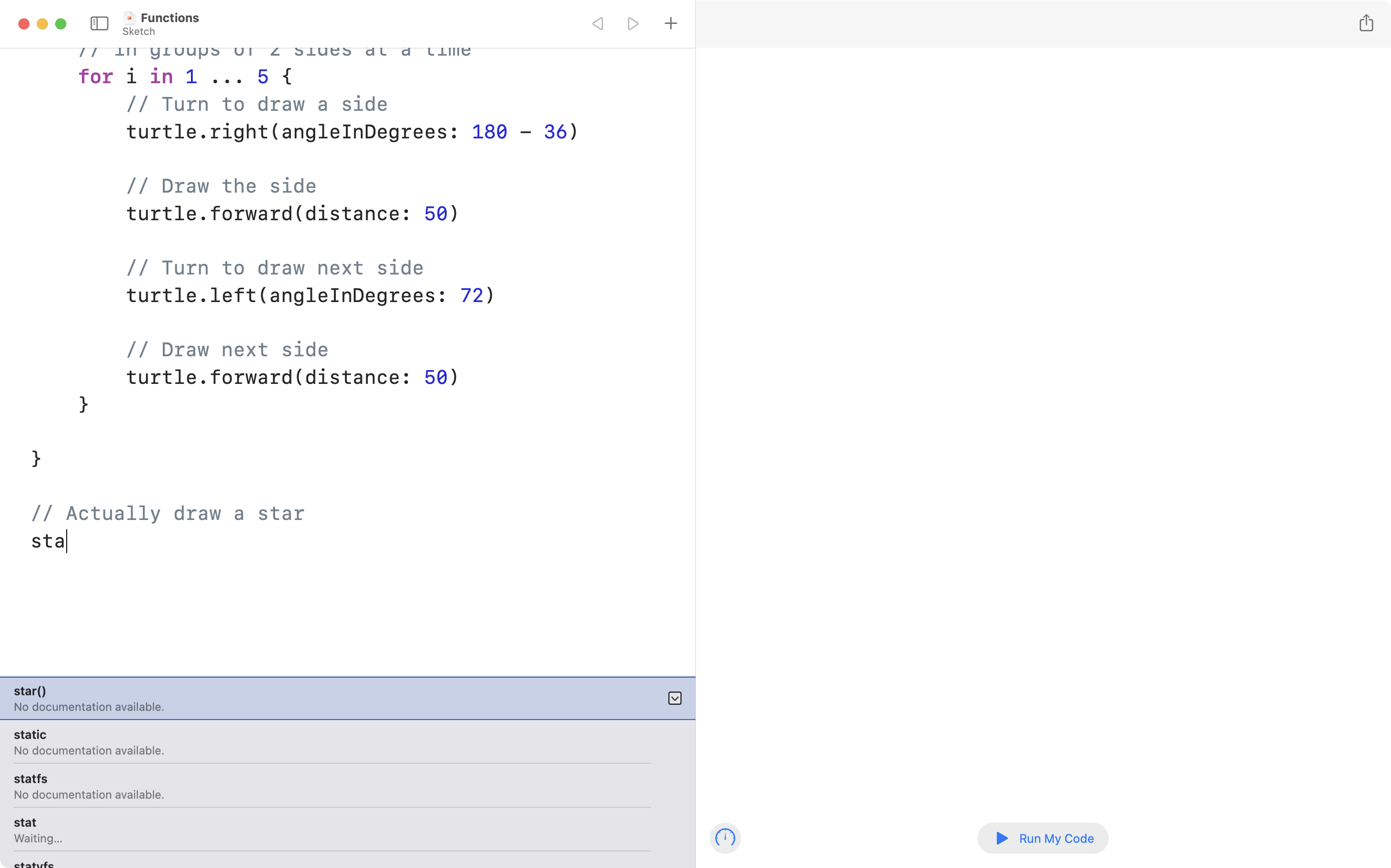Viewport: 1391px width, 868px height.
Task: Select the static autocomplete suggestion
Action: tap(230, 741)
